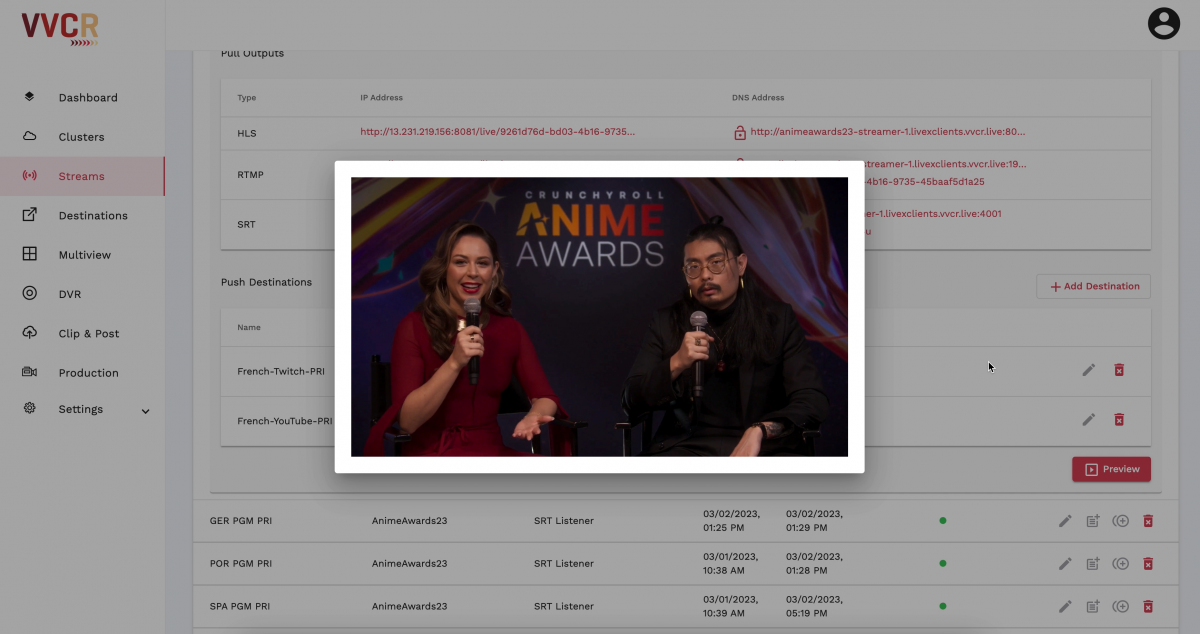Click the lock icon beside the HLS DNS address
Viewport: 1200px width, 634px height.
pyautogui.click(x=740, y=132)
